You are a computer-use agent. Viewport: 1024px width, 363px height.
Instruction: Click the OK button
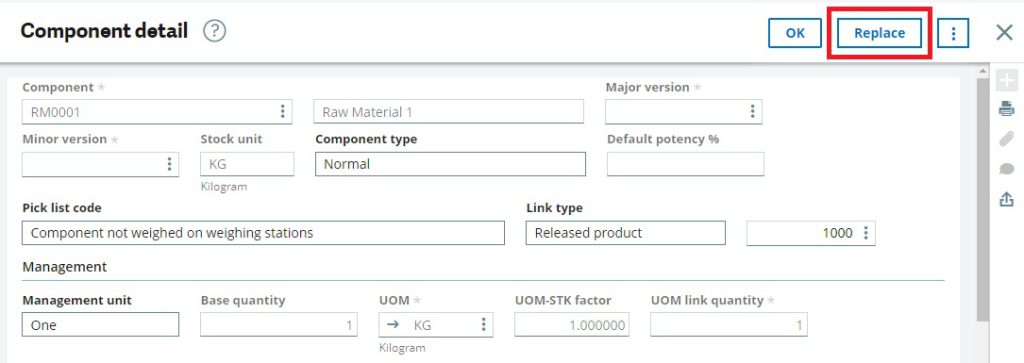pos(795,33)
